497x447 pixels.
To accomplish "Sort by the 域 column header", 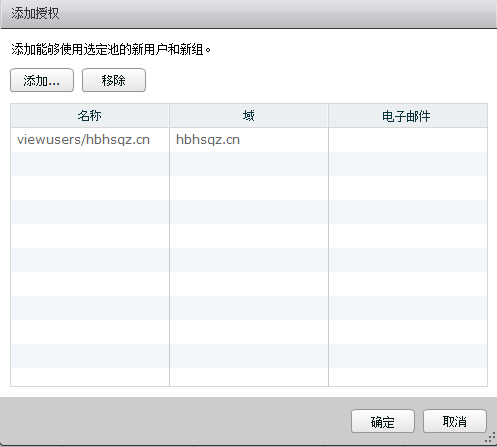I will (249, 116).
